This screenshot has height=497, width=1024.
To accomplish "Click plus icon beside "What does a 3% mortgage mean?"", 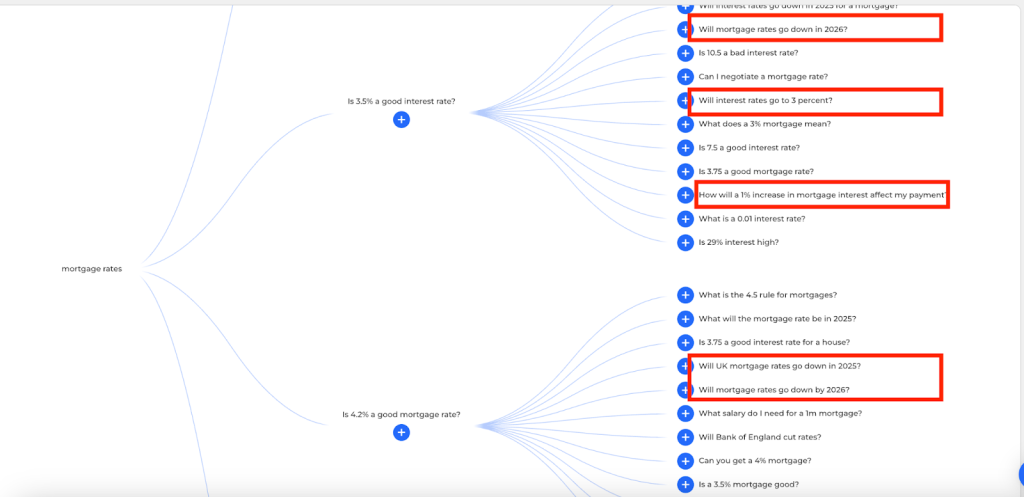I will tap(685, 124).
